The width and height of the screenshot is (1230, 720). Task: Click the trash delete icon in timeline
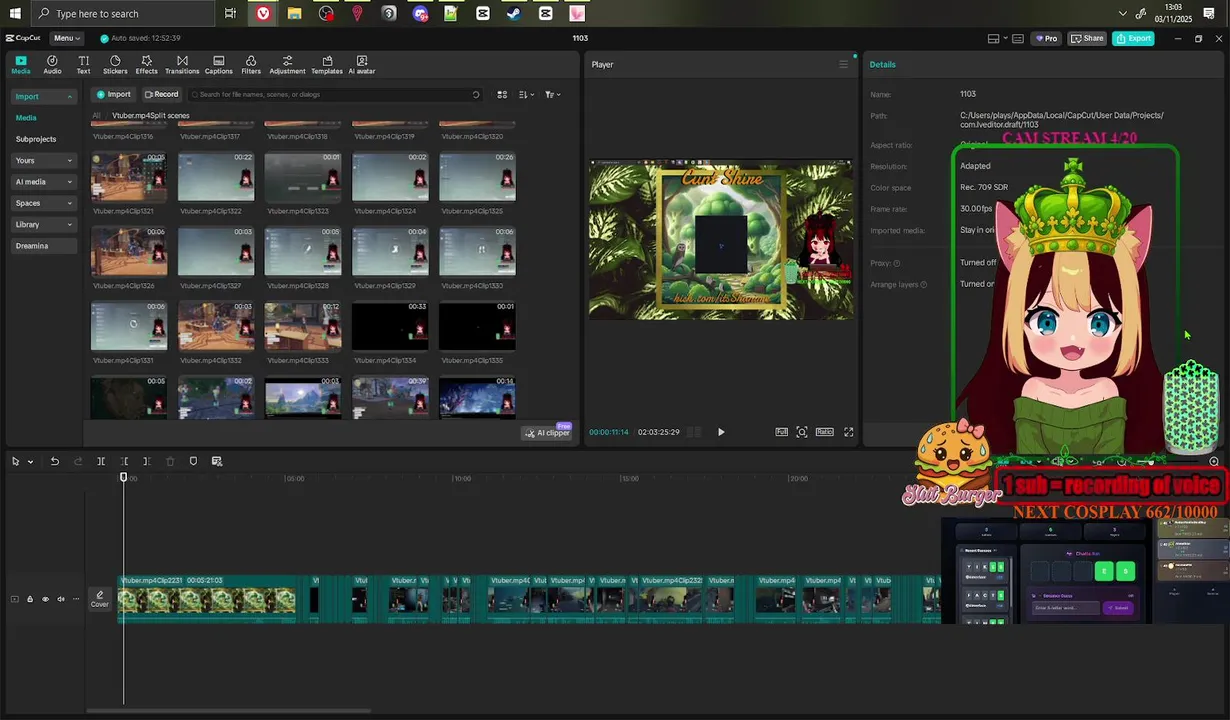pos(170,461)
